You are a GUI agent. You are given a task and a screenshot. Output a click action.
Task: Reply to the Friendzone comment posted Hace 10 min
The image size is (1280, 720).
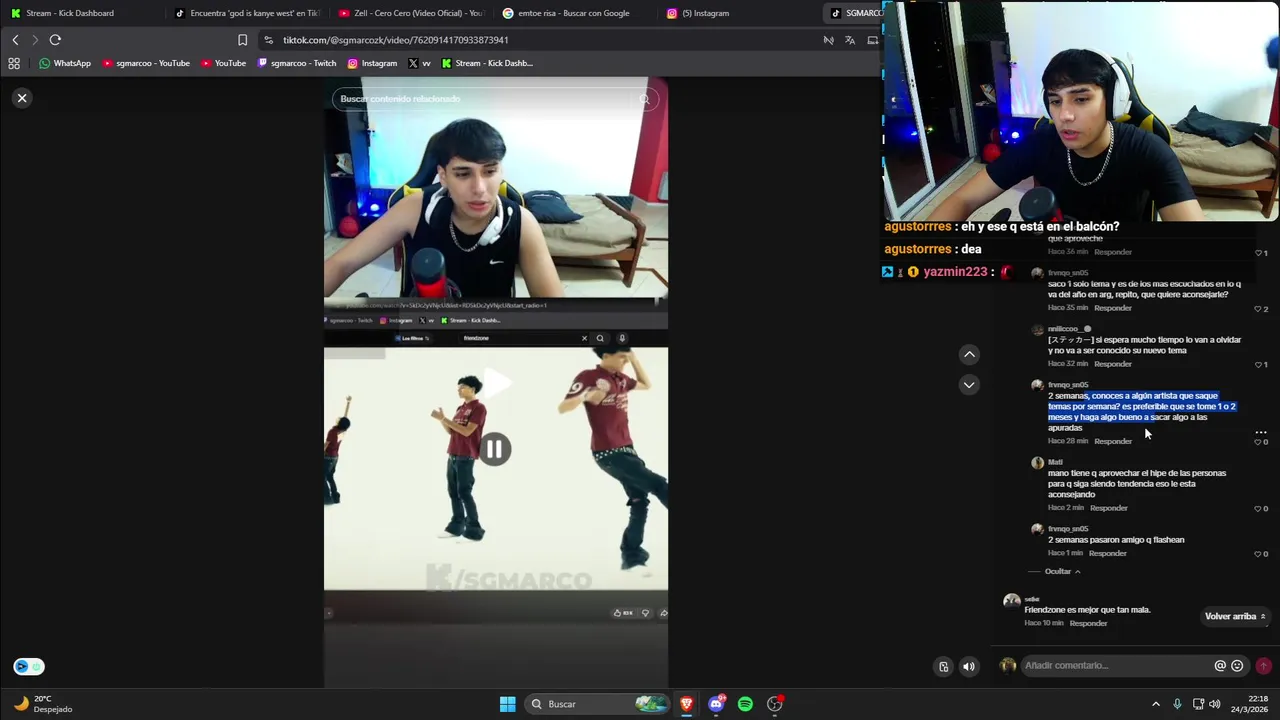(x=1088, y=623)
